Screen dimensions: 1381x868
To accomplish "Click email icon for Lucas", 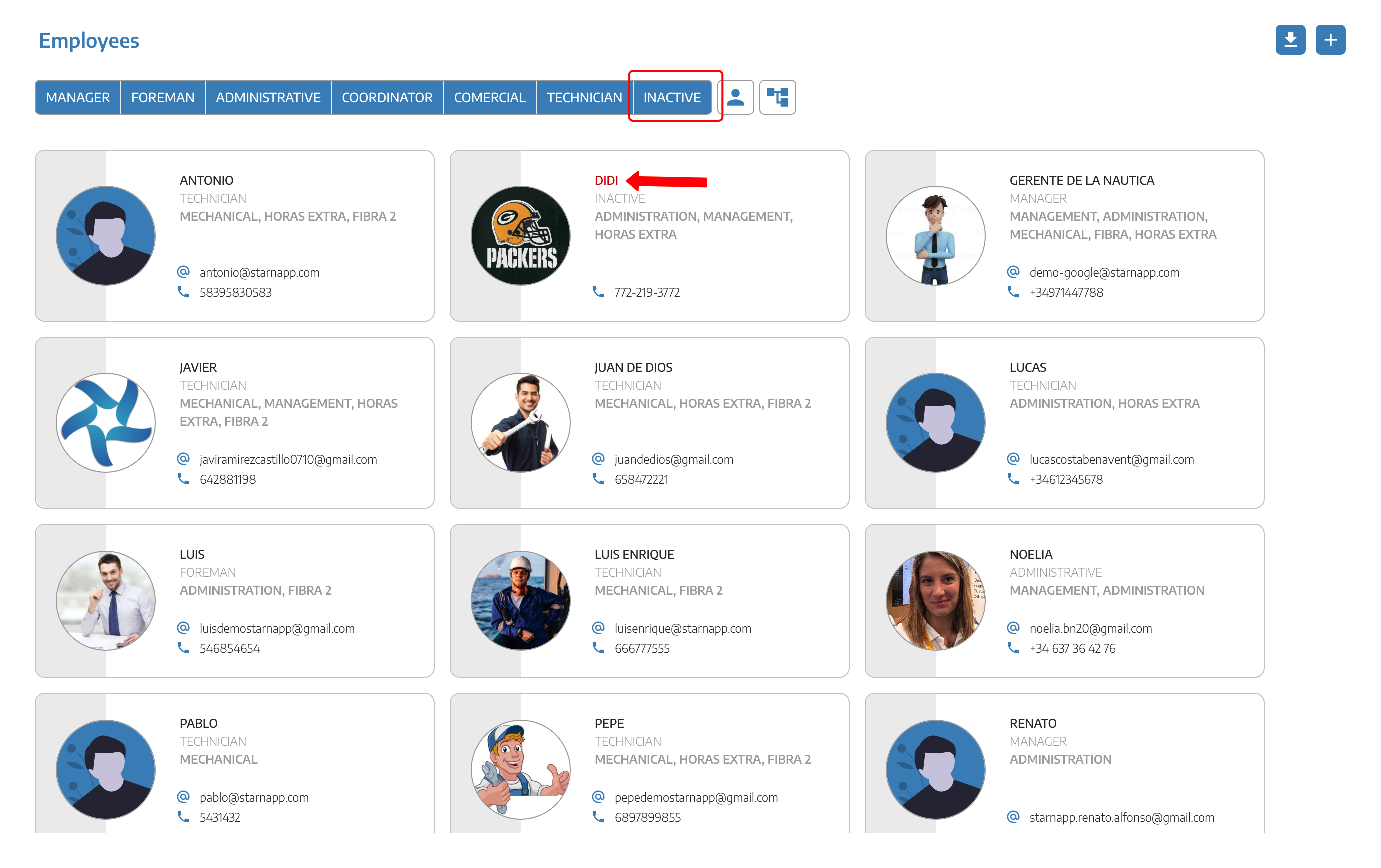I will click(1013, 458).
